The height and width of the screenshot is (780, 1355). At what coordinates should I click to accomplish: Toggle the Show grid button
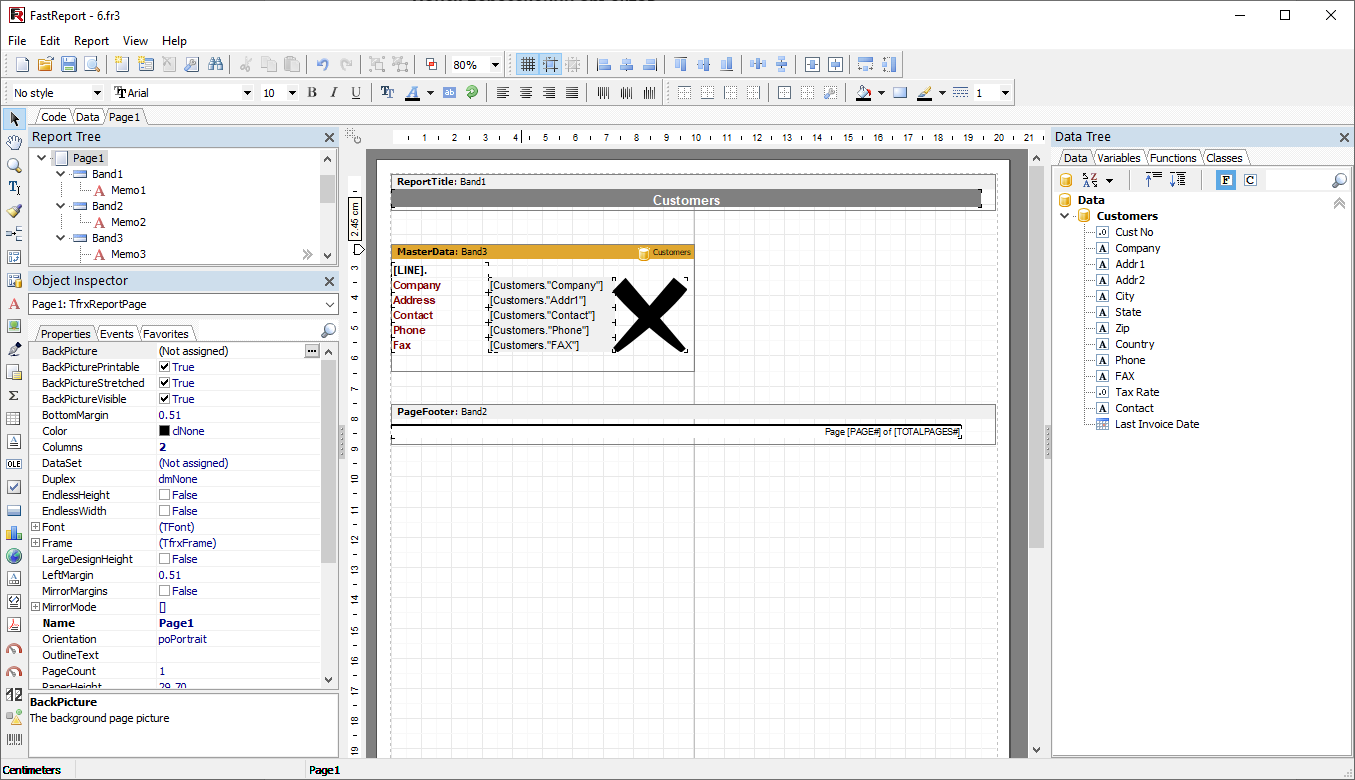pos(528,64)
